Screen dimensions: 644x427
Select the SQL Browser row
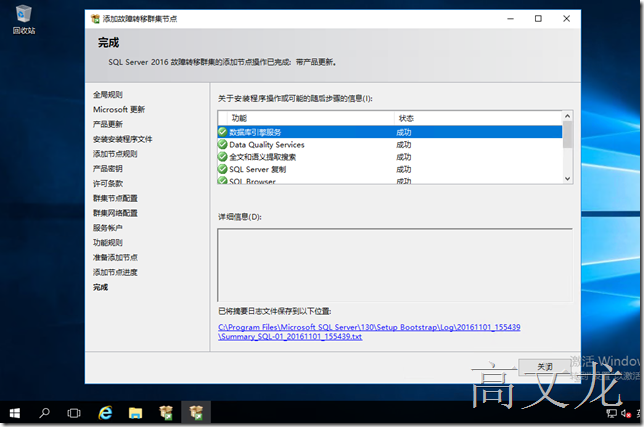point(390,180)
